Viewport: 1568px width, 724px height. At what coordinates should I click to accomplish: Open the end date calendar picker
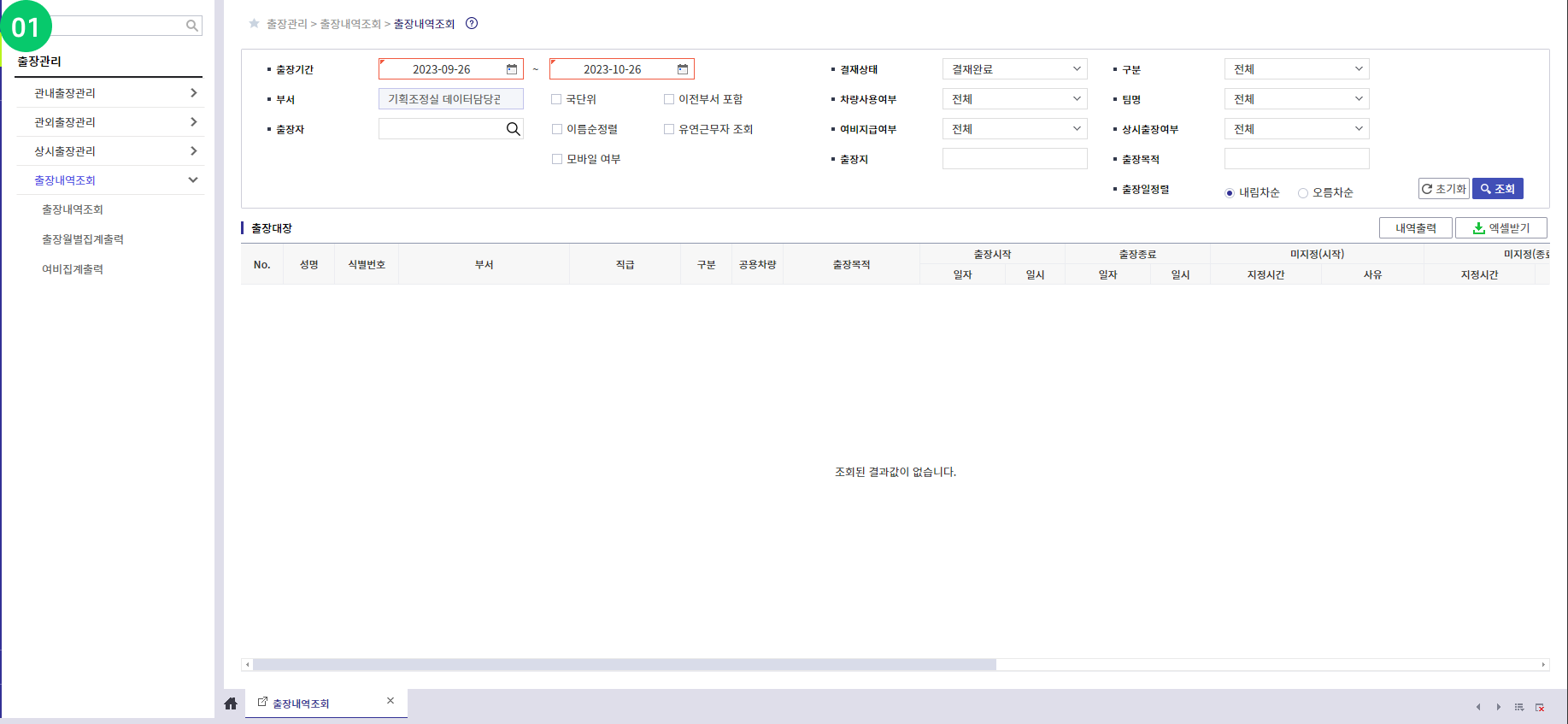(683, 69)
